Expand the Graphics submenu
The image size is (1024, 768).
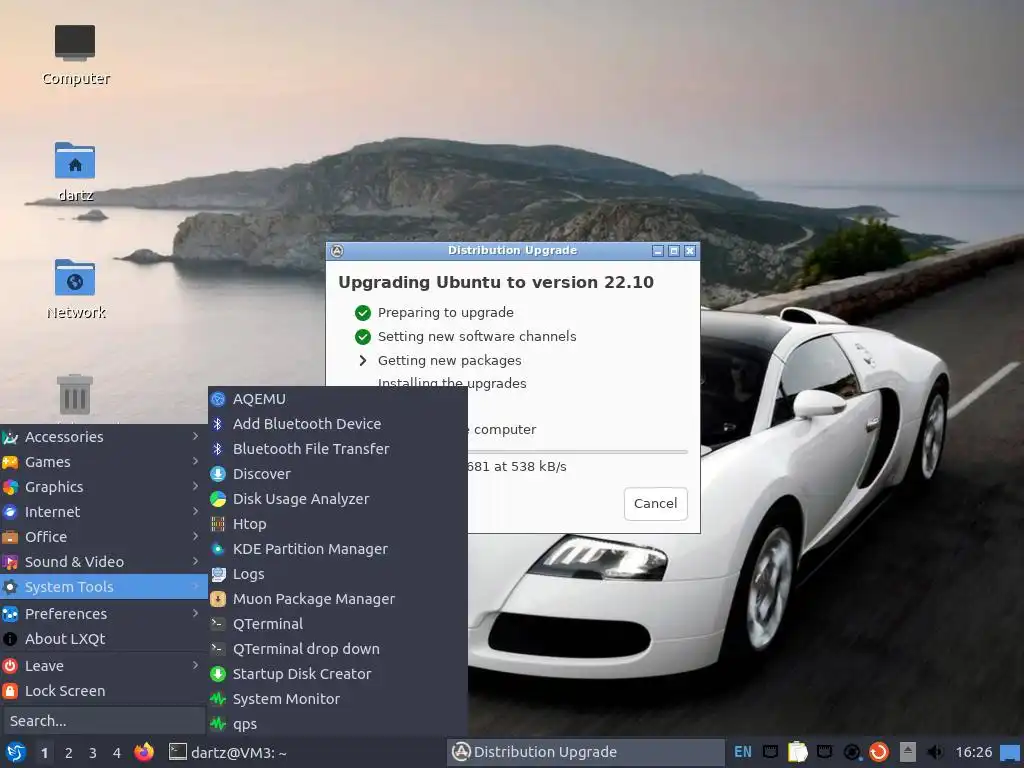pos(104,487)
